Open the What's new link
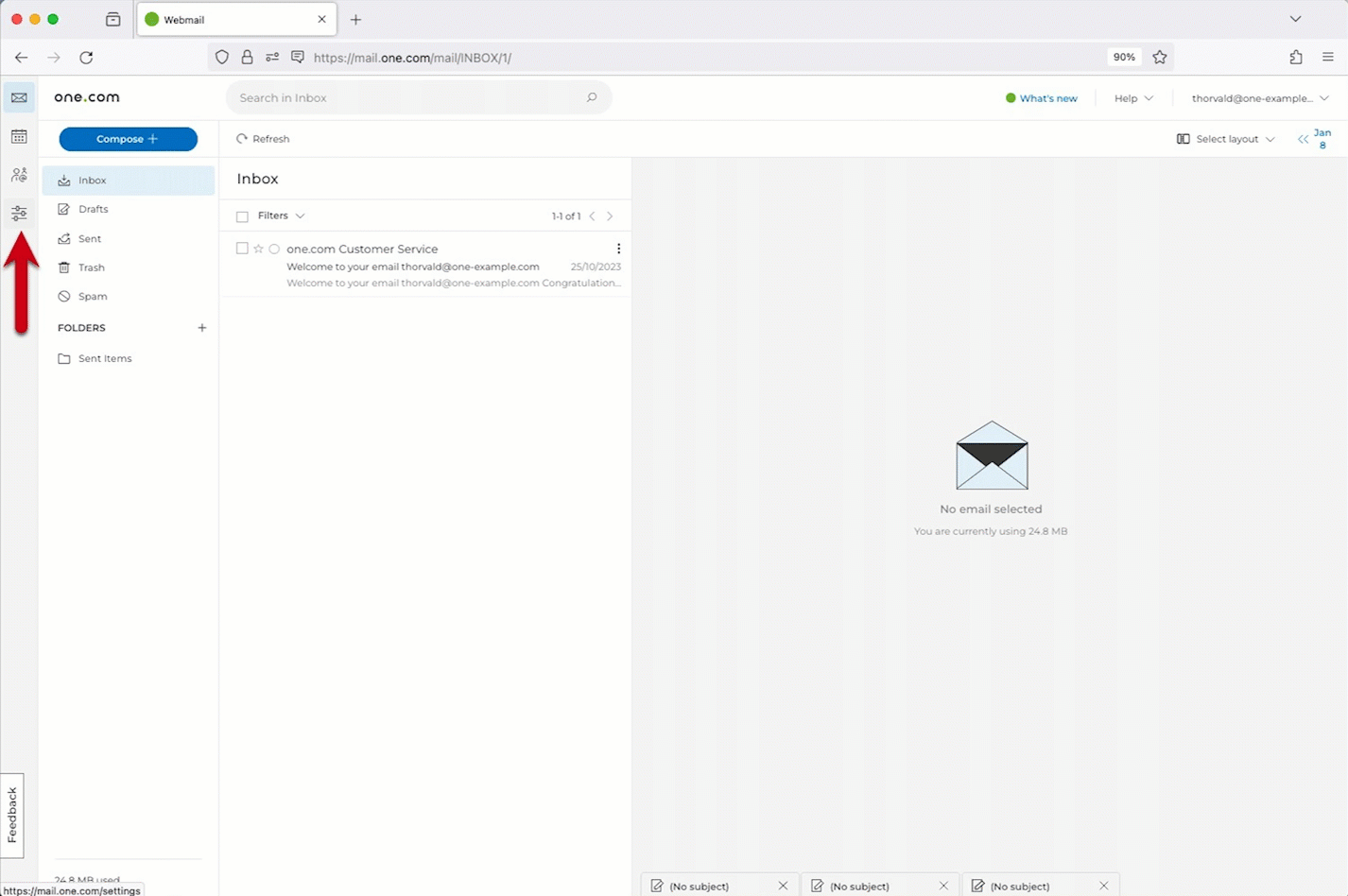This screenshot has width=1348, height=896. pyautogui.click(x=1048, y=97)
